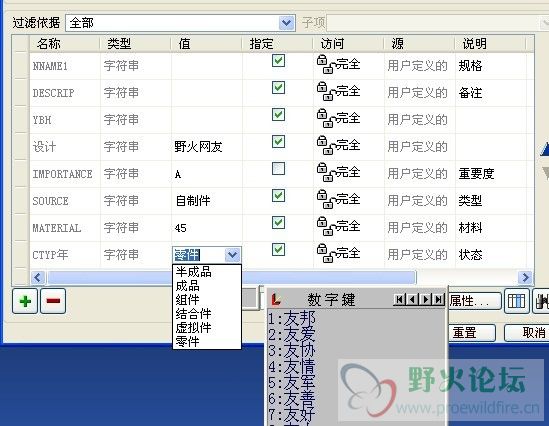The width and height of the screenshot is (549, 426).
Task: Jump to the last IME candidate page
Action: [439, 299]
